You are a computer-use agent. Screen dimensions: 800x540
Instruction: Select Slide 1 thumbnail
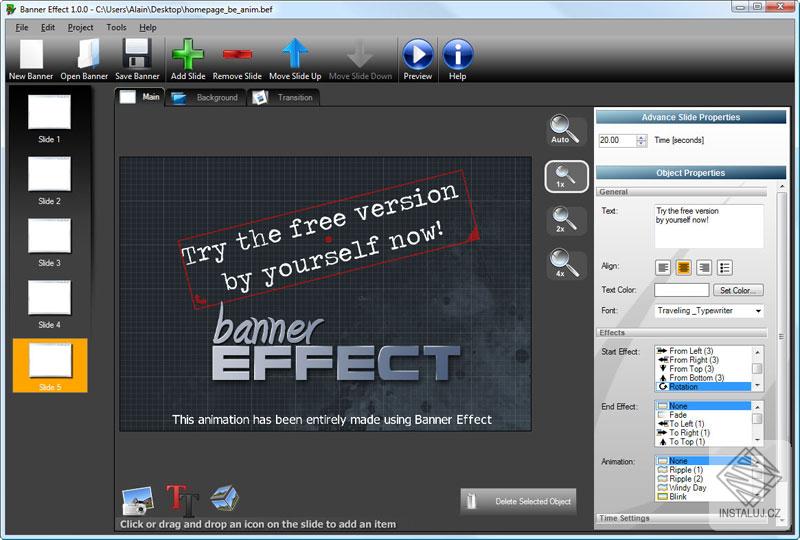(49, 118)
